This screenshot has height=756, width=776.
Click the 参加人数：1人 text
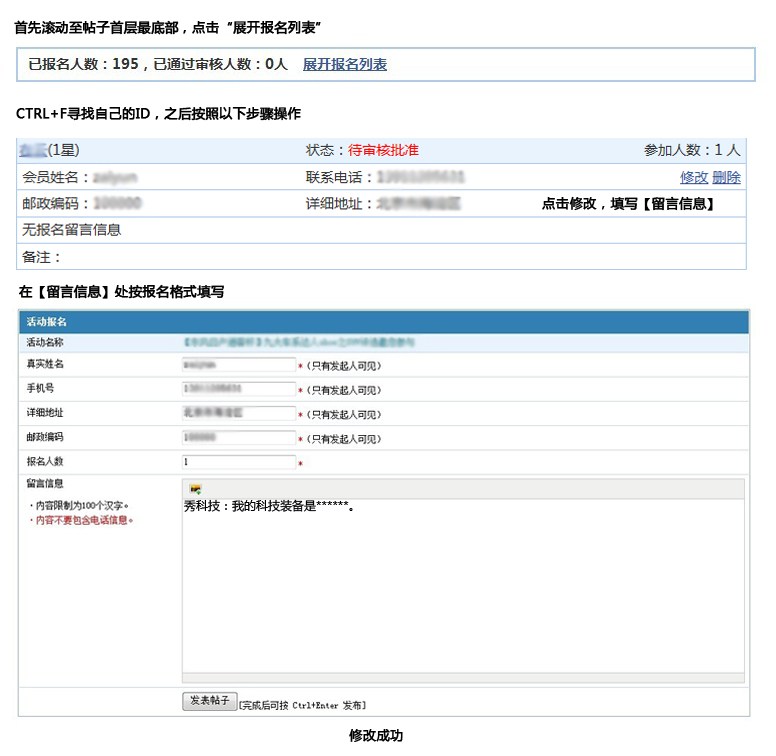pos(692,151)
